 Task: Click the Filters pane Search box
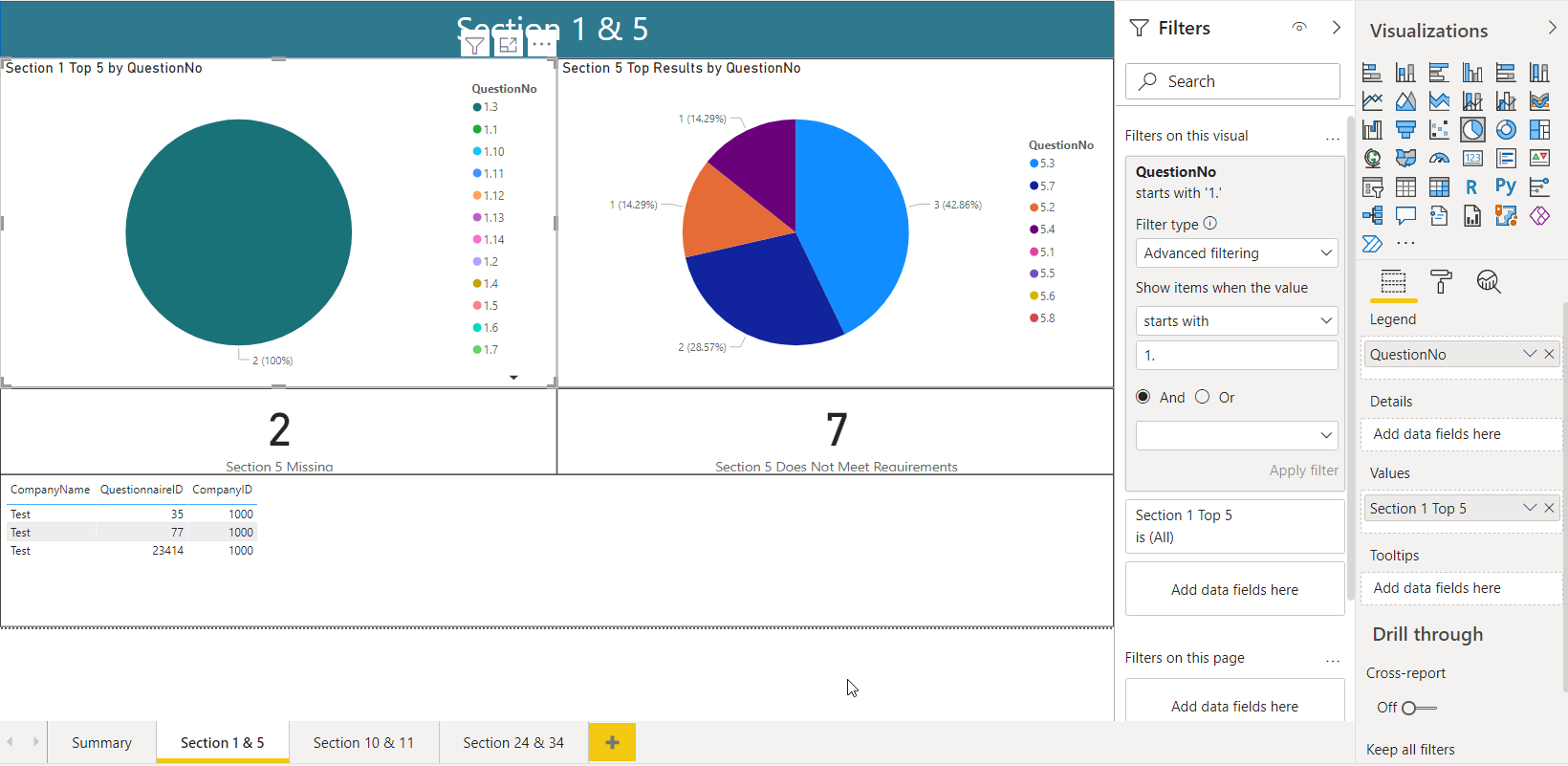pos(1232,81)
